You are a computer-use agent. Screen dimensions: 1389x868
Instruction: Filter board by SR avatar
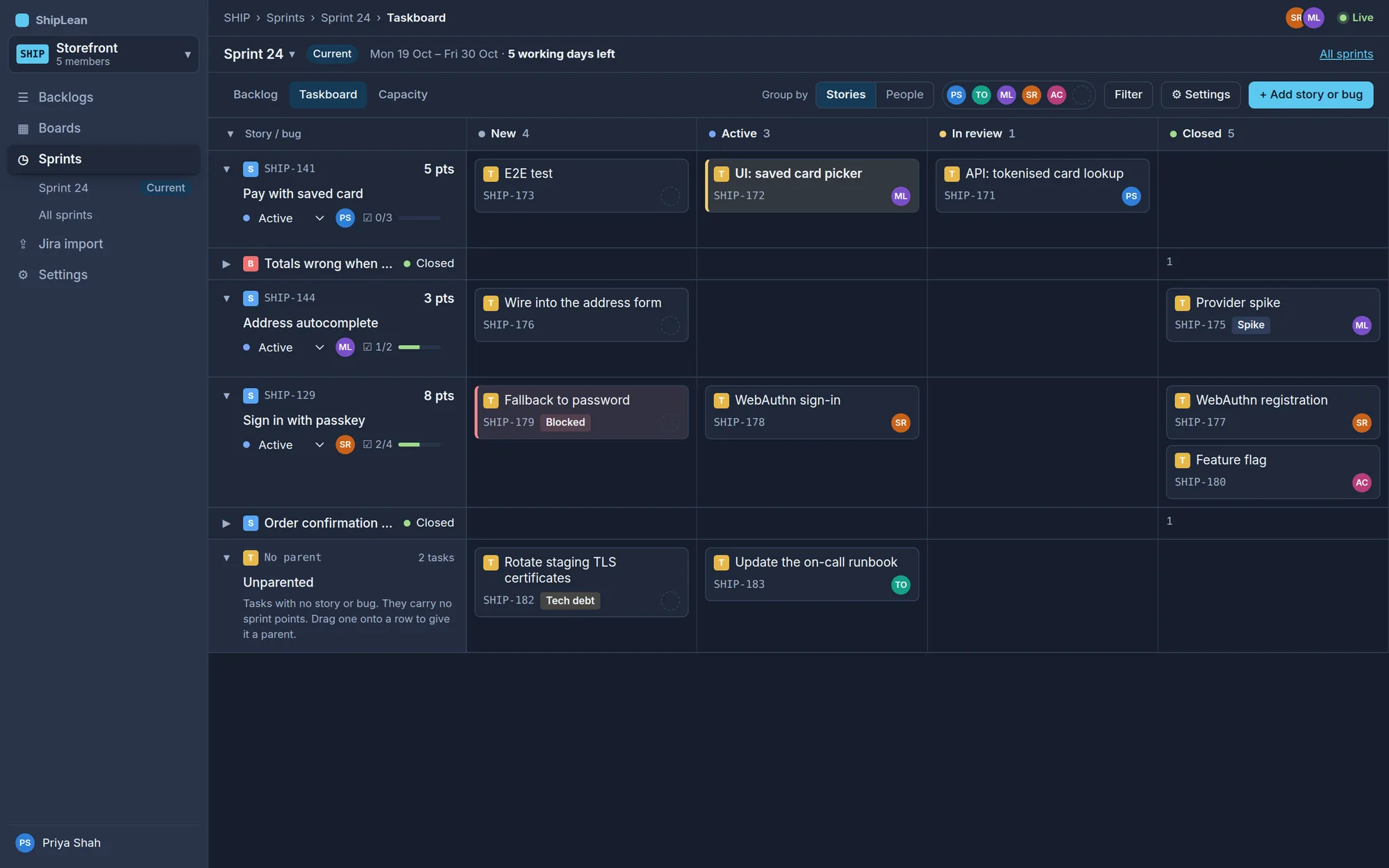pos(1031,94)
